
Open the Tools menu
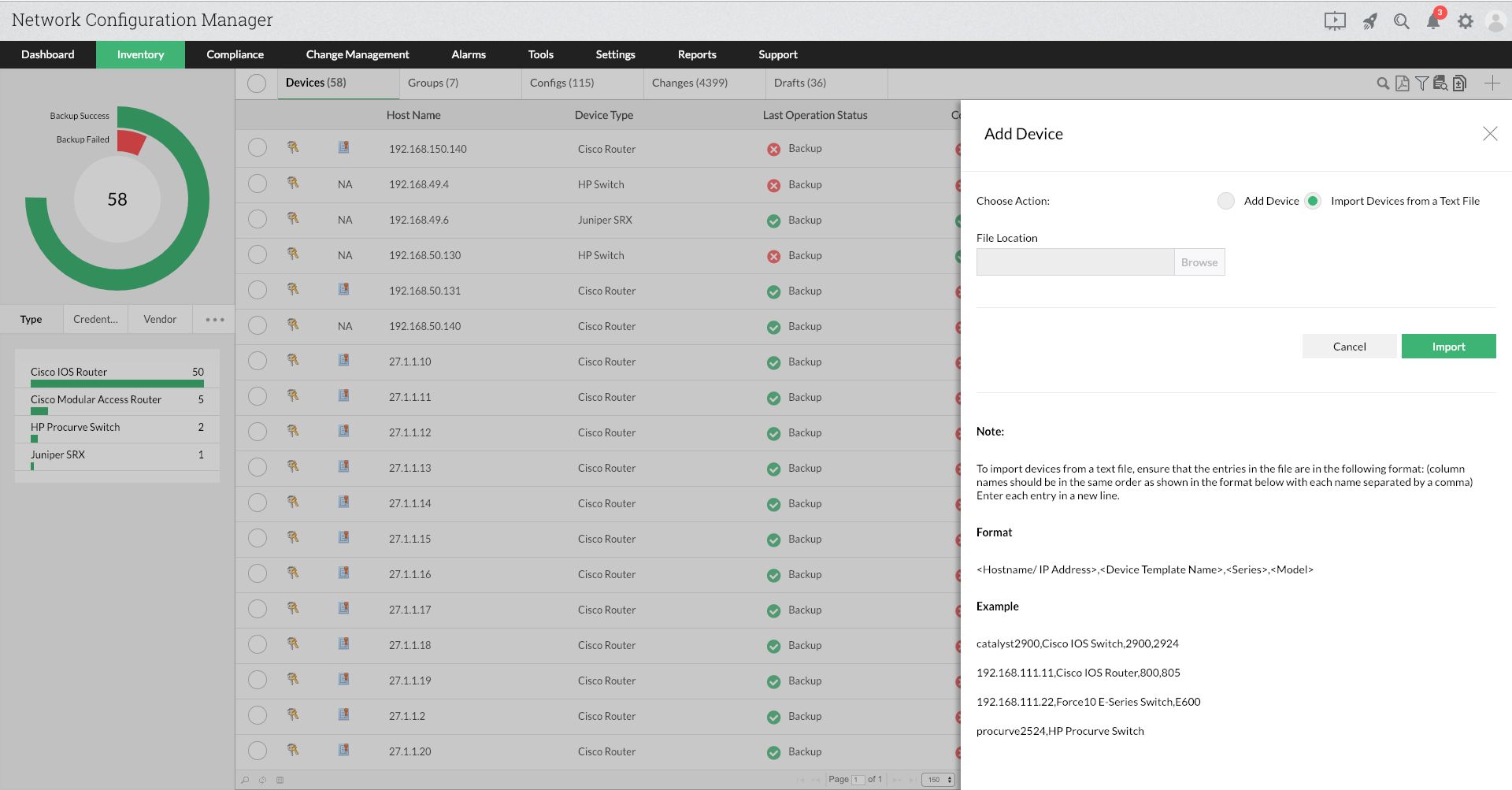coord(541,55)
